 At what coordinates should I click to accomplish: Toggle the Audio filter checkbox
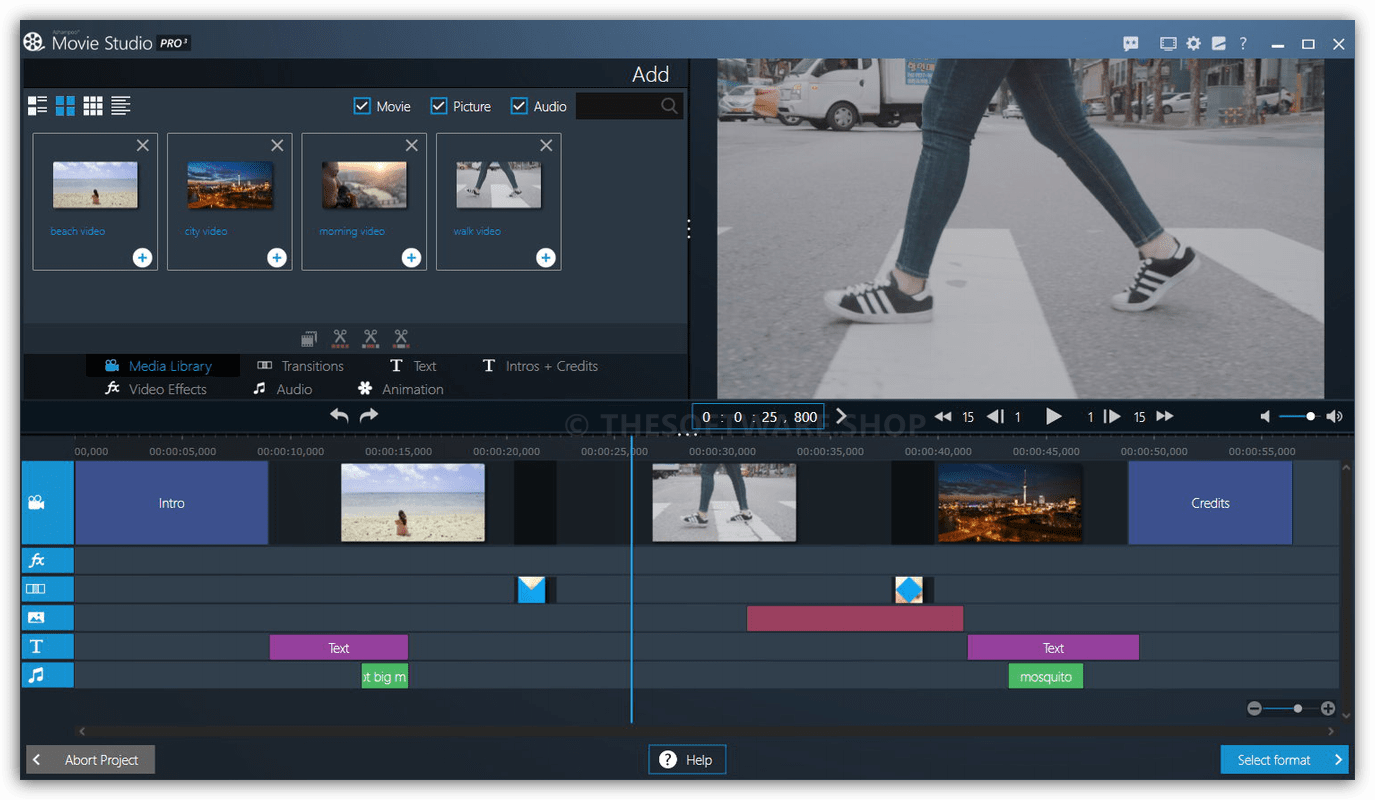pos(519,105)
